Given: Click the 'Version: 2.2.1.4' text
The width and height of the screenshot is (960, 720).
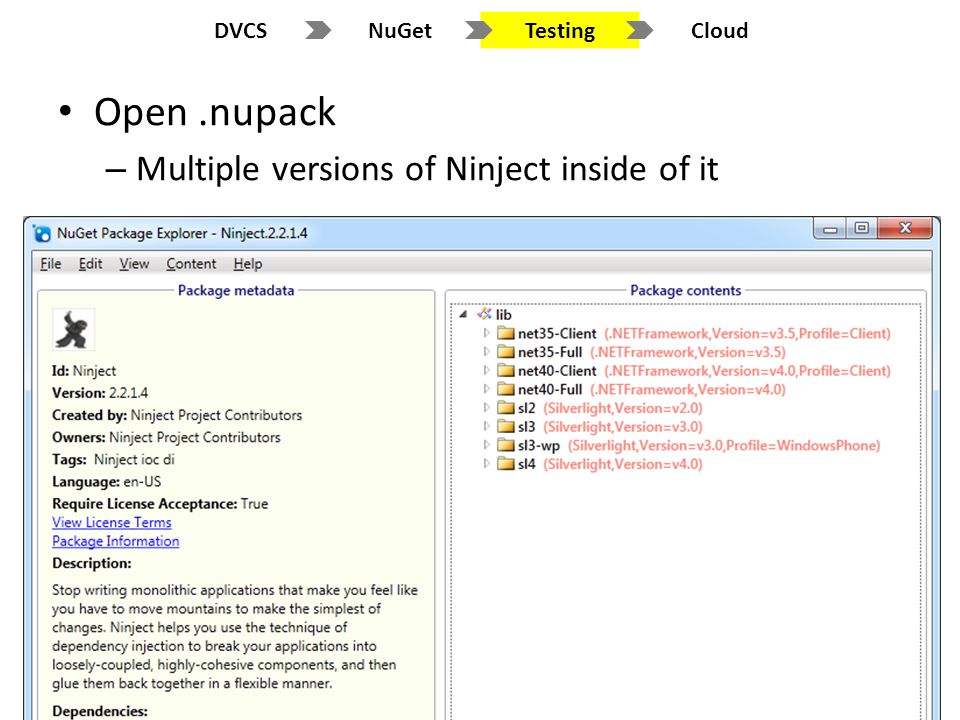Looking at the screenshot, I should click(x=100, y=392).
